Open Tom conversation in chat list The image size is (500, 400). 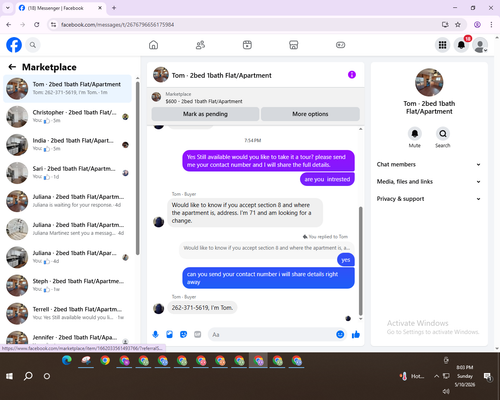coord(68,89)
